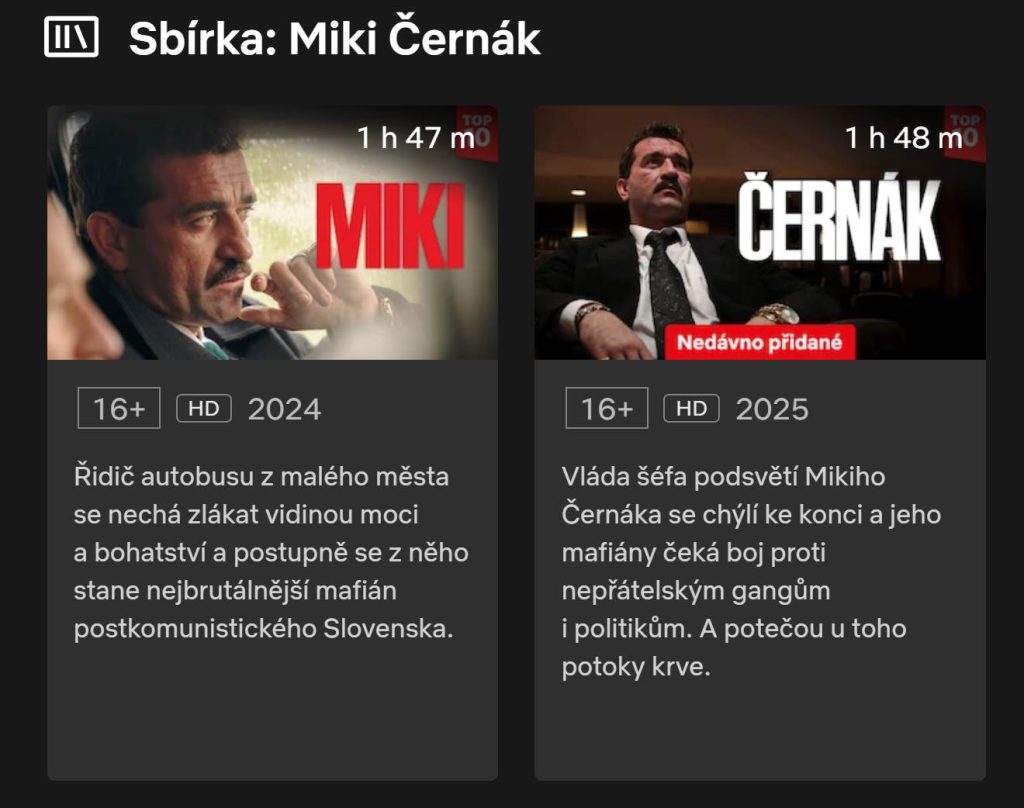This screenshot has width=1024, height=808.
Task: Click the Nedávno přidané label
Action: 760,342
